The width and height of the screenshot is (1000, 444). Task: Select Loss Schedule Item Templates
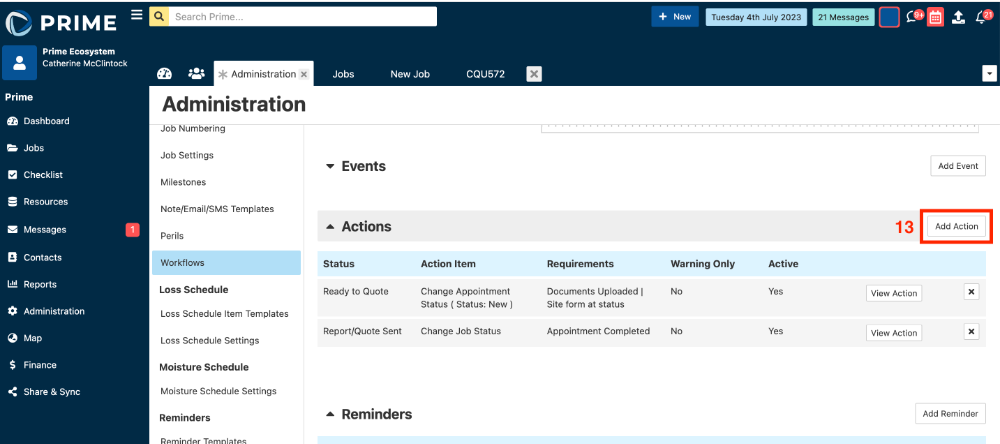point(224,314)
